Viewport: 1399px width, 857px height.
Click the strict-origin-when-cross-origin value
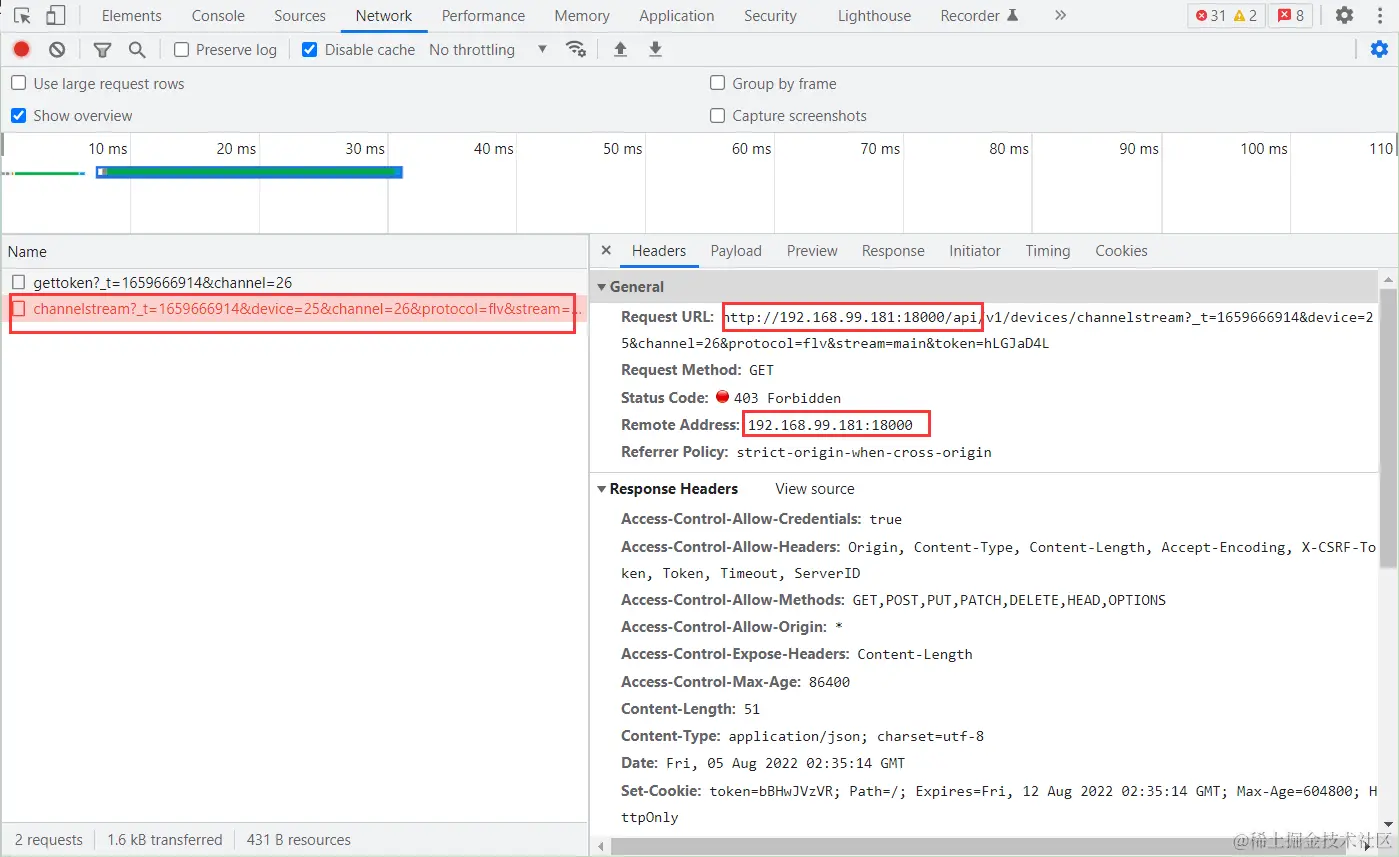864,452
